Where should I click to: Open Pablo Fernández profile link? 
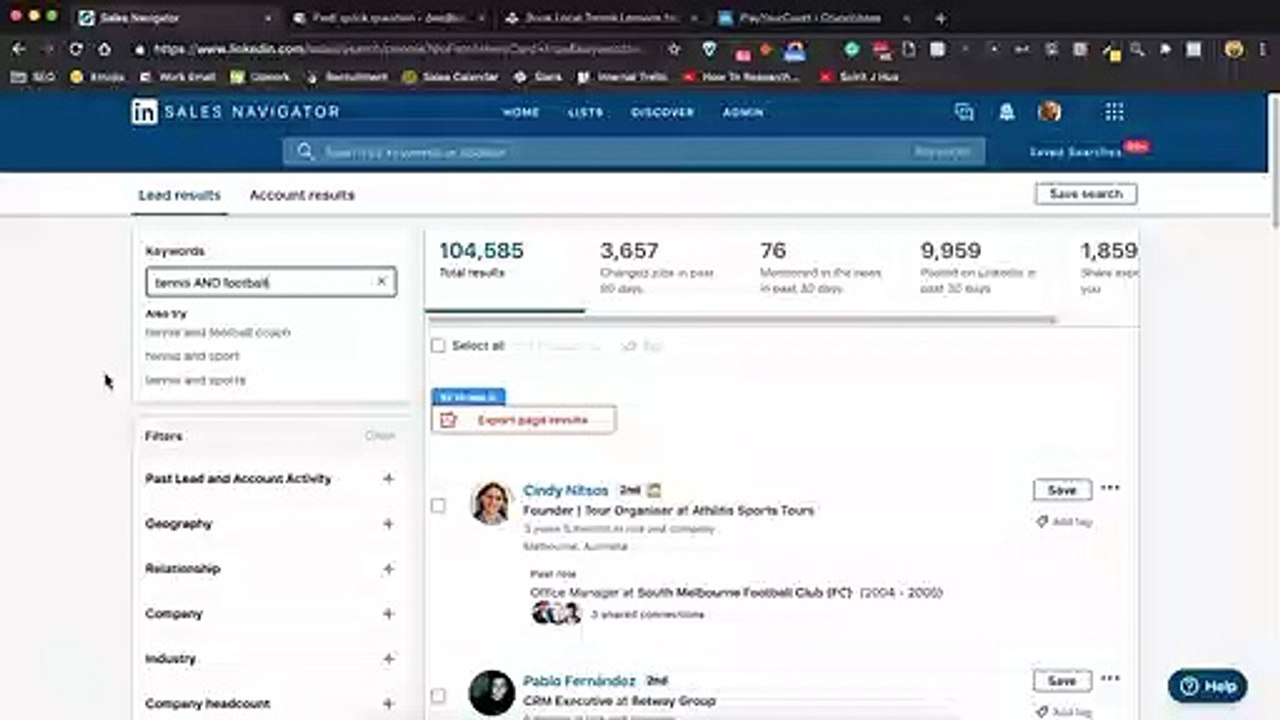click(579, 681)
